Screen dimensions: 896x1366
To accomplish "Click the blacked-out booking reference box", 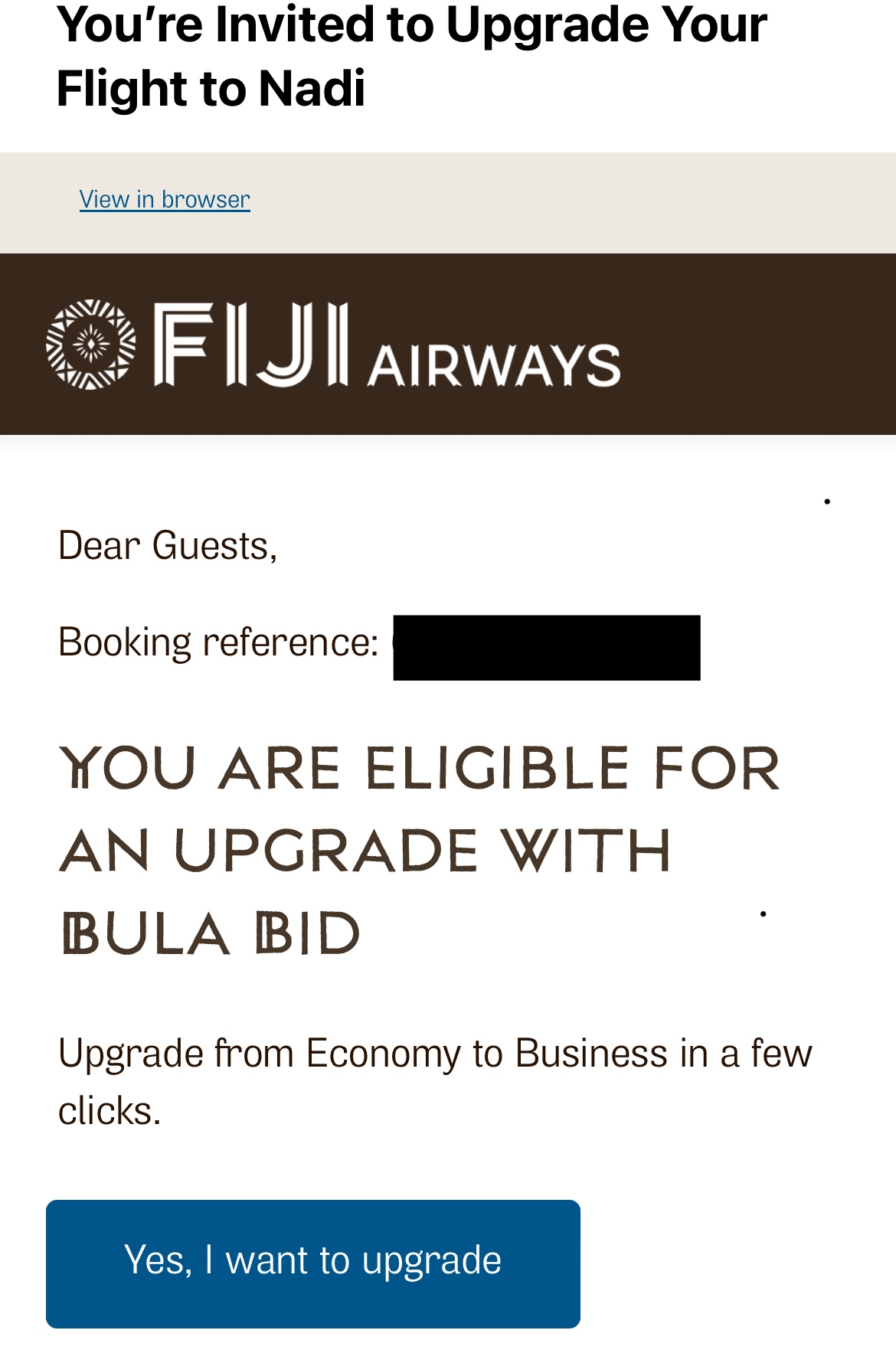I will [x=547, y=648].
